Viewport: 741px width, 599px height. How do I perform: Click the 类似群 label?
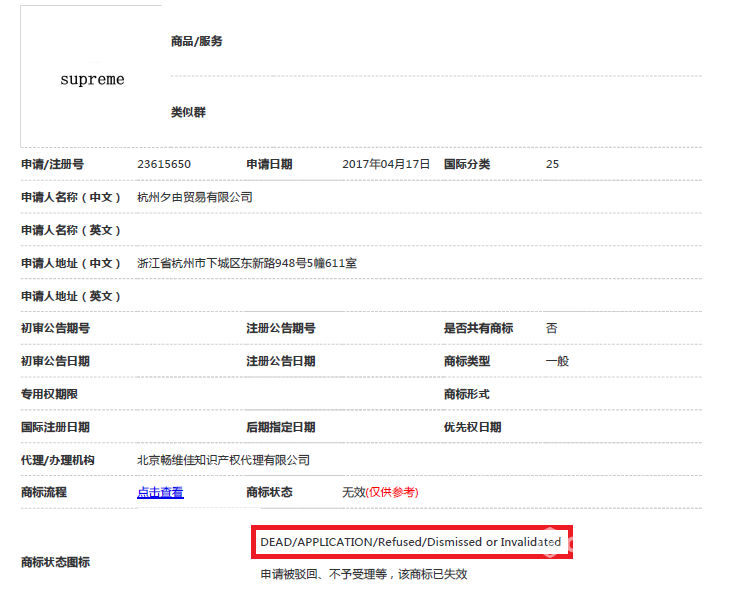click(x=188, y=112)
